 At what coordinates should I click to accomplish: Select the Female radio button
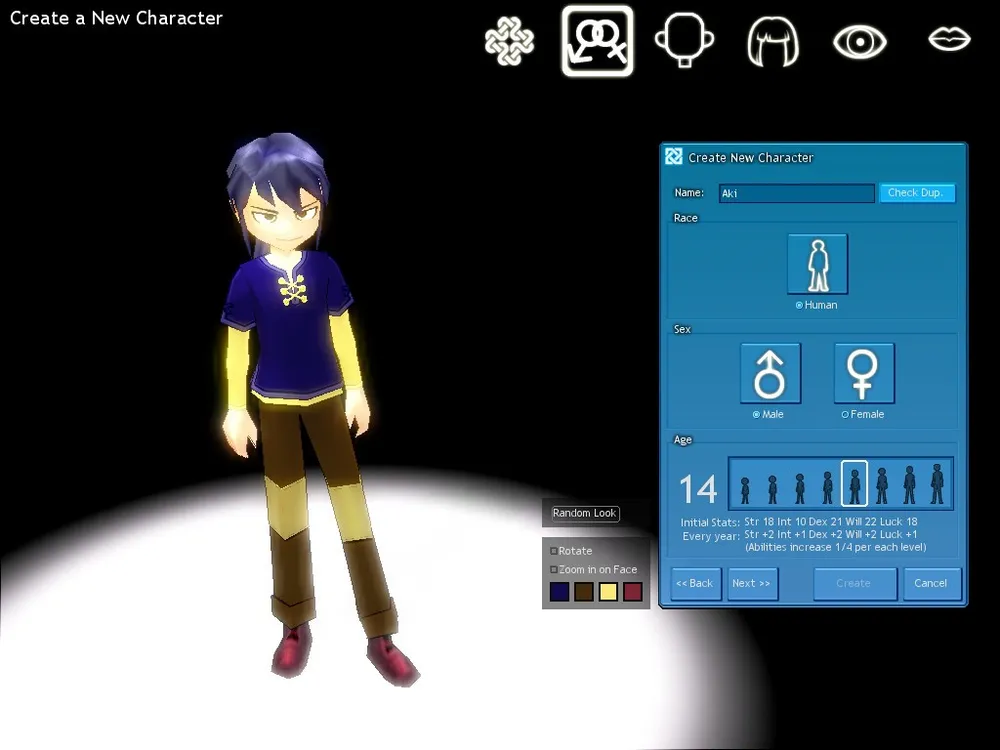coord(845,414)
